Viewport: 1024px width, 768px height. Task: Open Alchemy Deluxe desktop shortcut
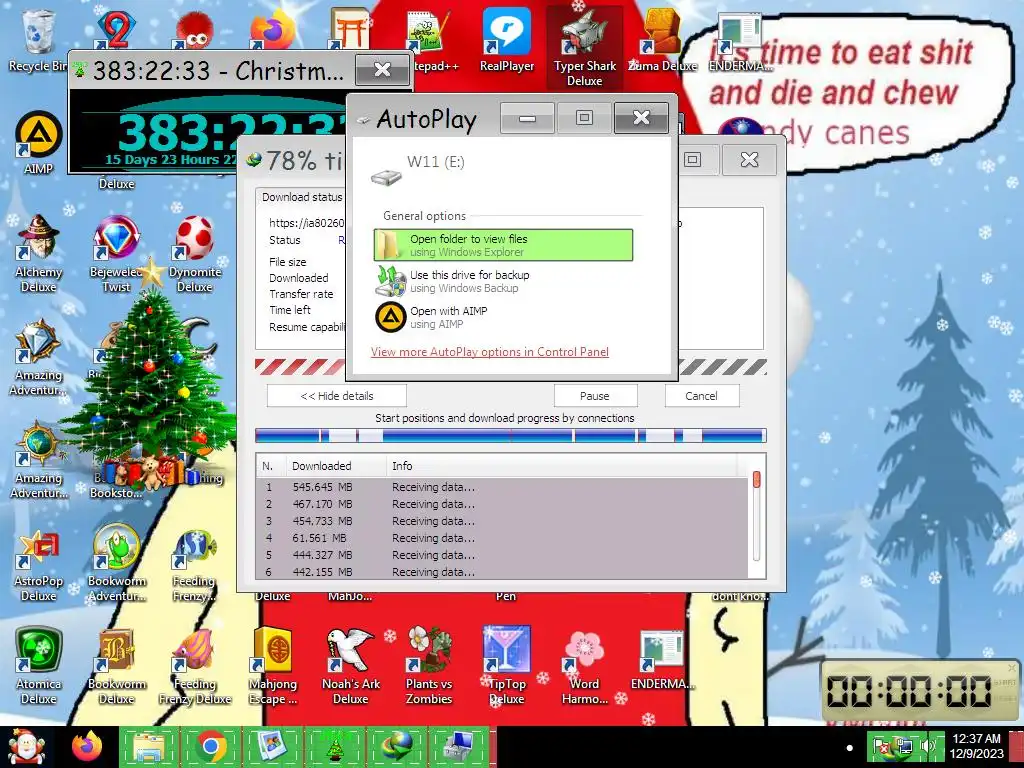[x=38, y=253]
